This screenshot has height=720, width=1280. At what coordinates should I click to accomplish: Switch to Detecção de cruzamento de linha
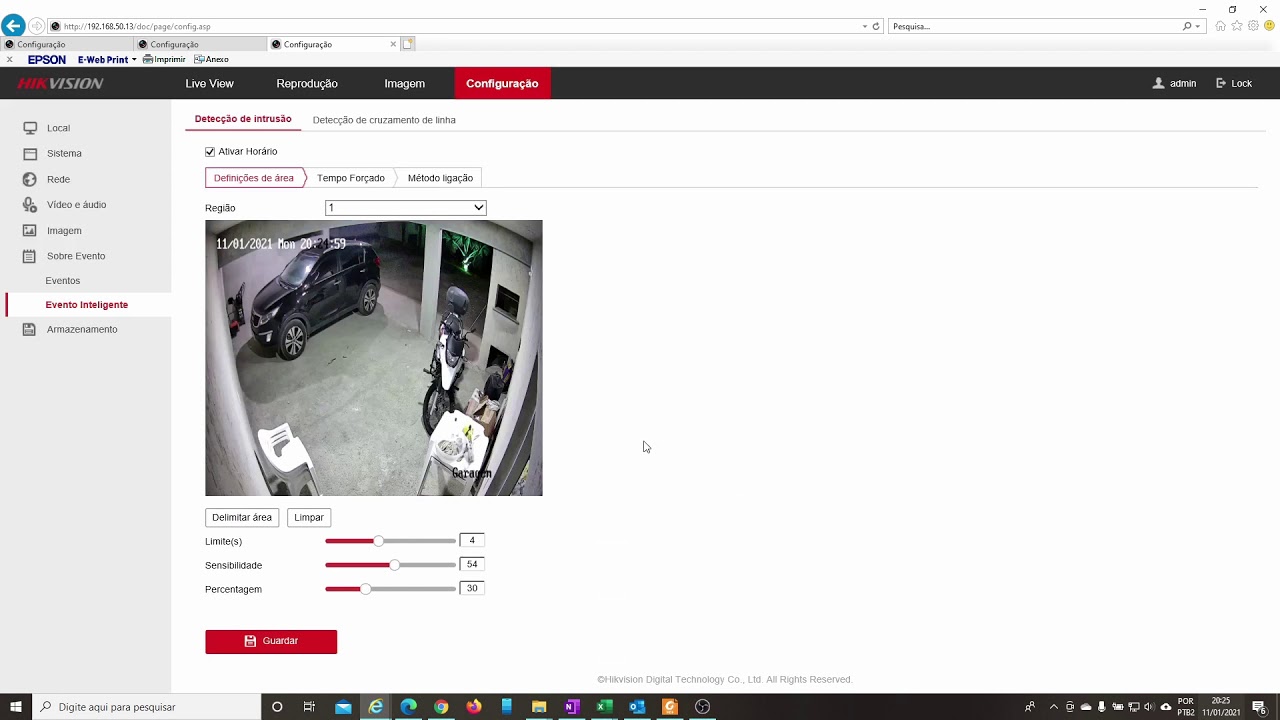pyautogui.click(x=384, y=120)
